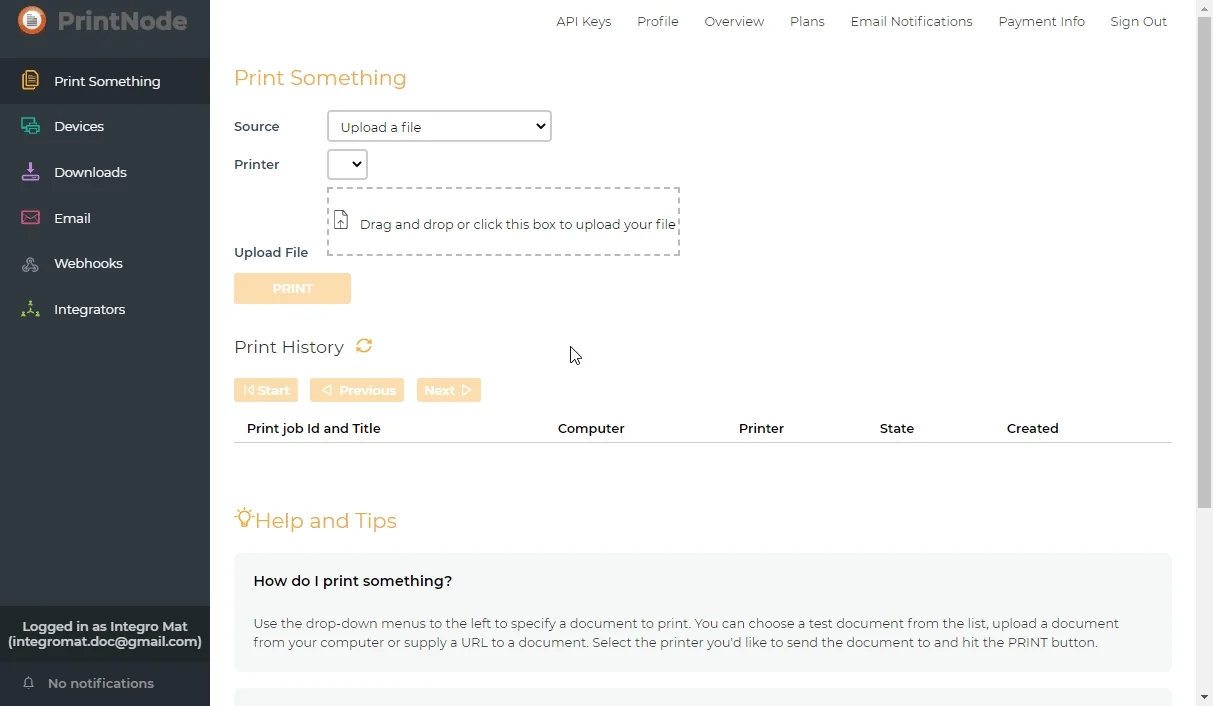1213x706 pixels.
Task: Click the State column header
Action: coord(897,428)
